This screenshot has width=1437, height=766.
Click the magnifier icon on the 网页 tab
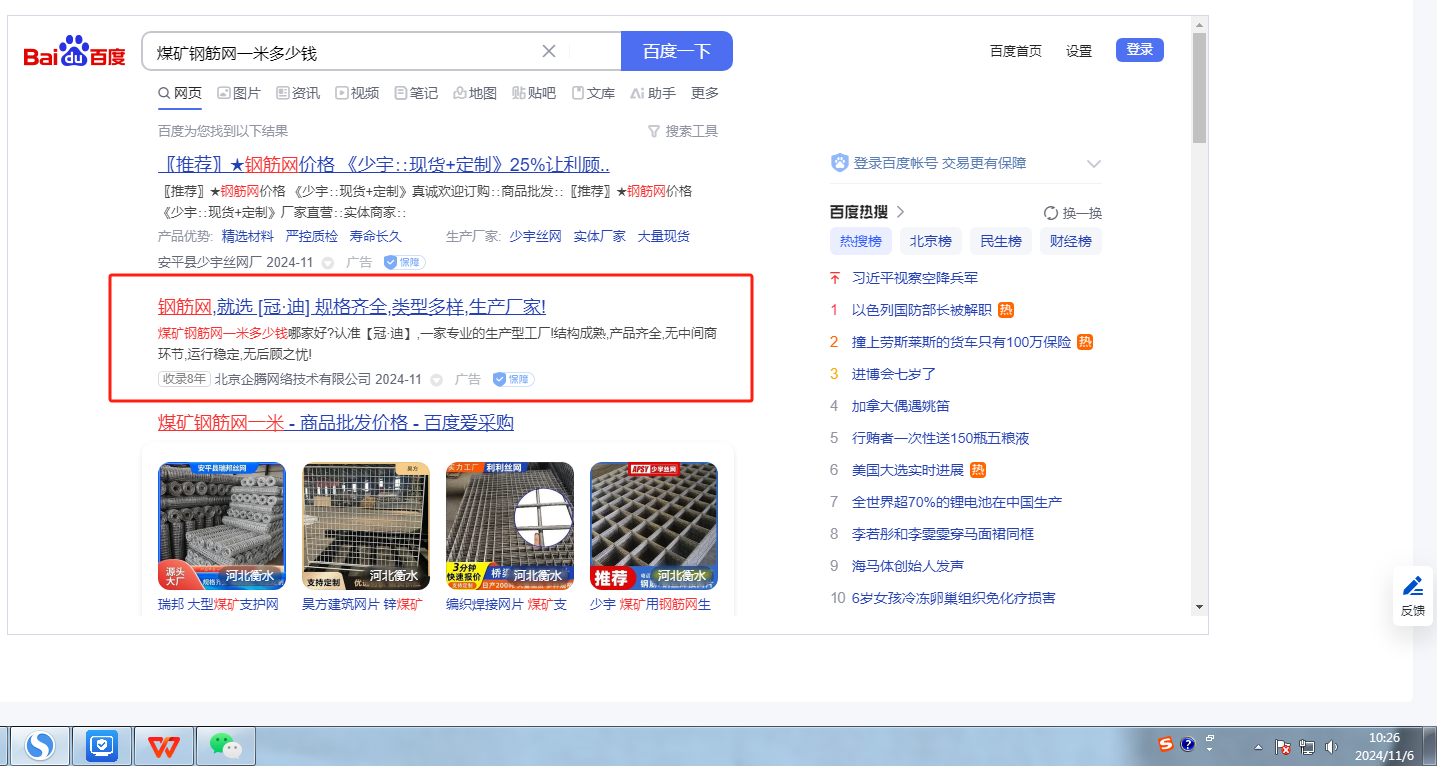point(164,93)
